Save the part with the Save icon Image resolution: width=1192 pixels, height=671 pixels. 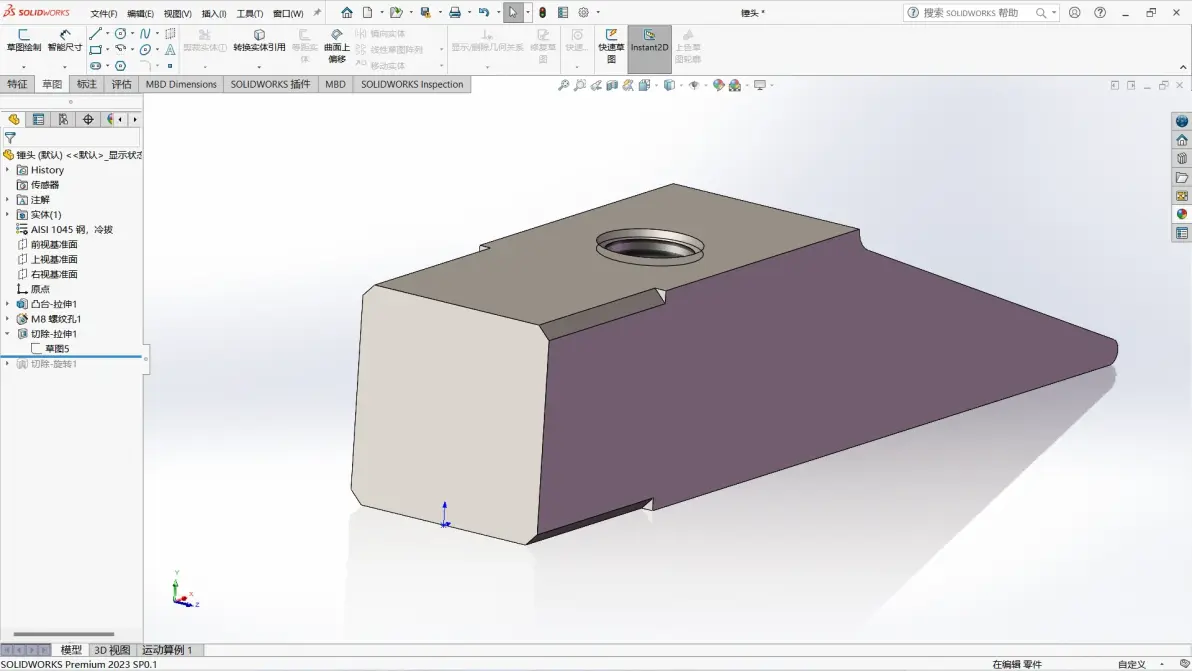pos(426,12)
